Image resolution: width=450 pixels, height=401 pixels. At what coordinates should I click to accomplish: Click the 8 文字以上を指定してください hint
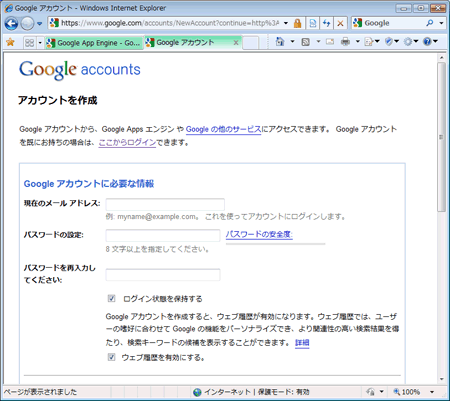click(157, 249)
